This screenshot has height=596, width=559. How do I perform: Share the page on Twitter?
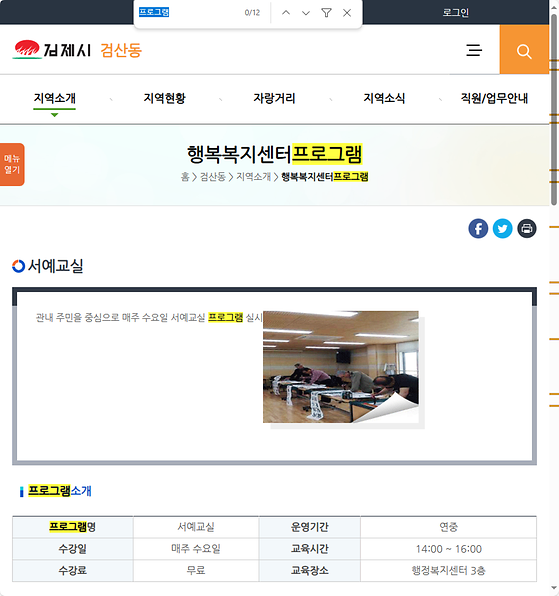click(502, 228)
